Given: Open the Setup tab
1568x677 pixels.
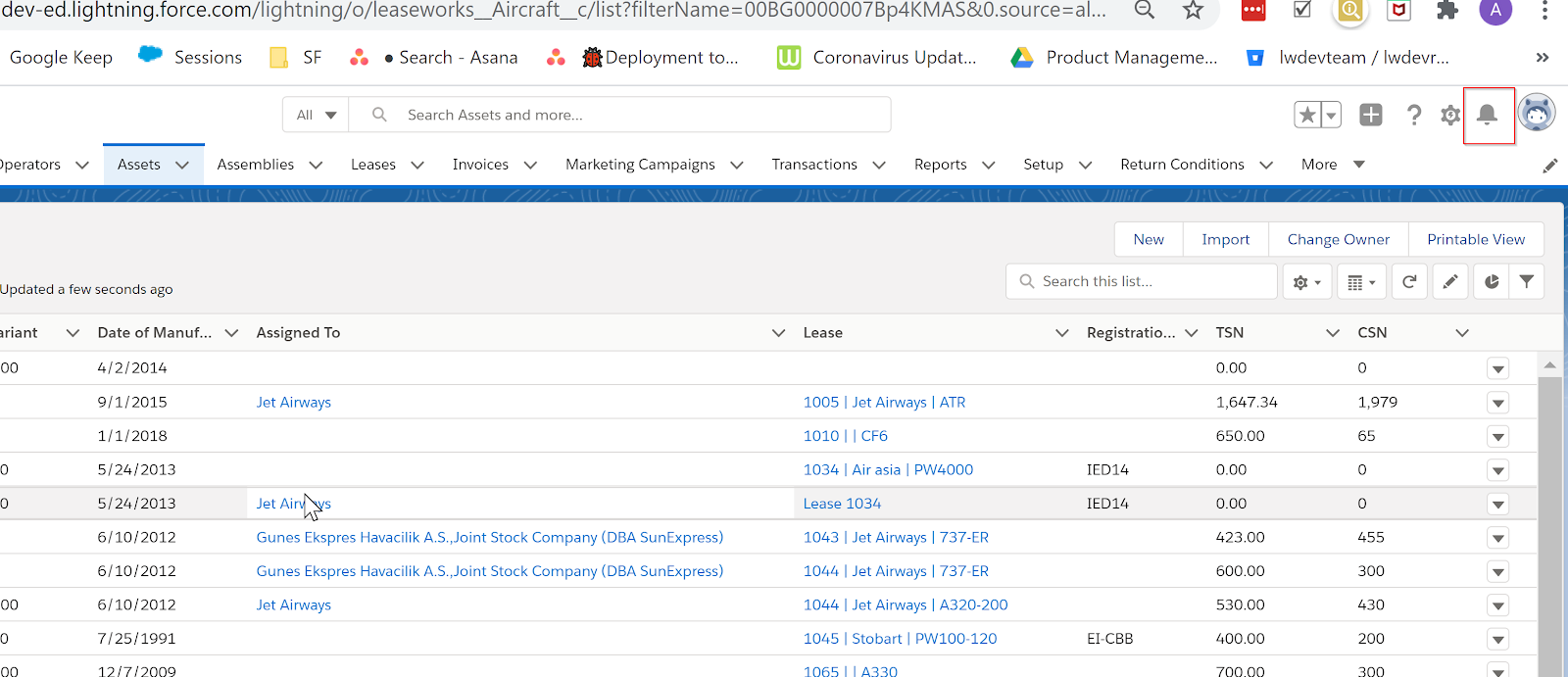Looking at the screenshot, I should coord(1043,165).
